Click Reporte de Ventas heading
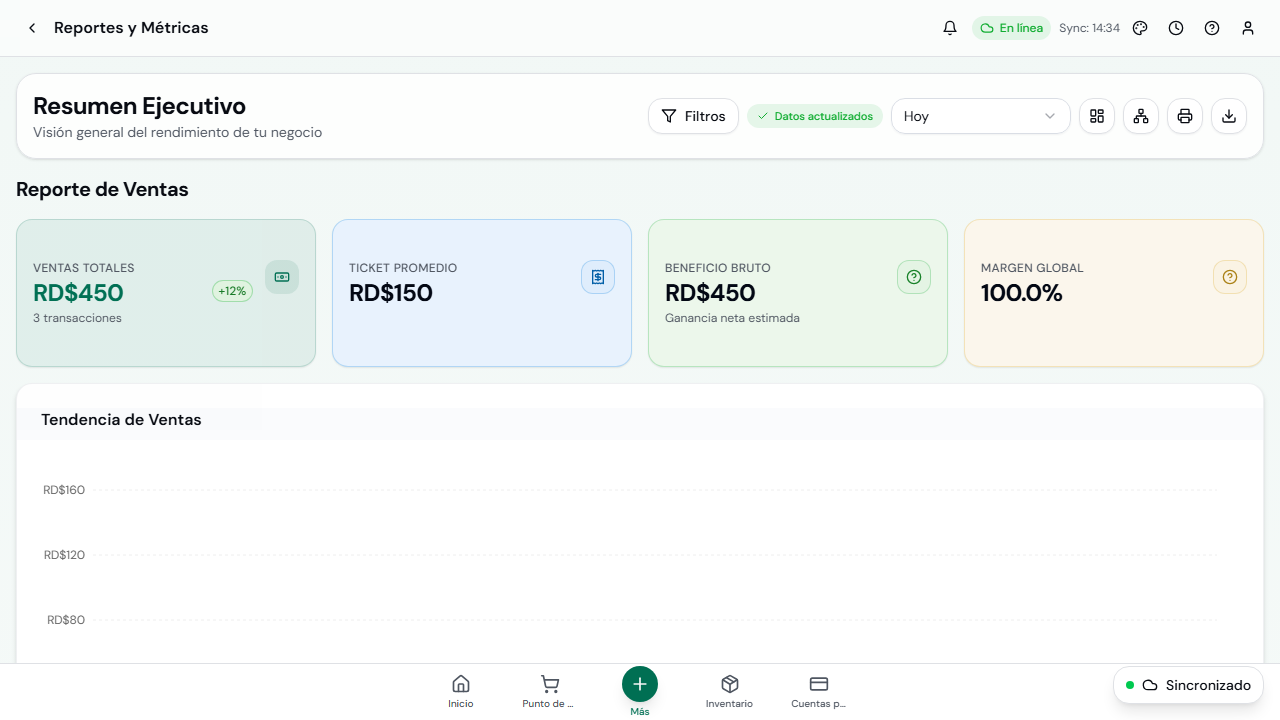1280x720 pixels. point(102,189)
